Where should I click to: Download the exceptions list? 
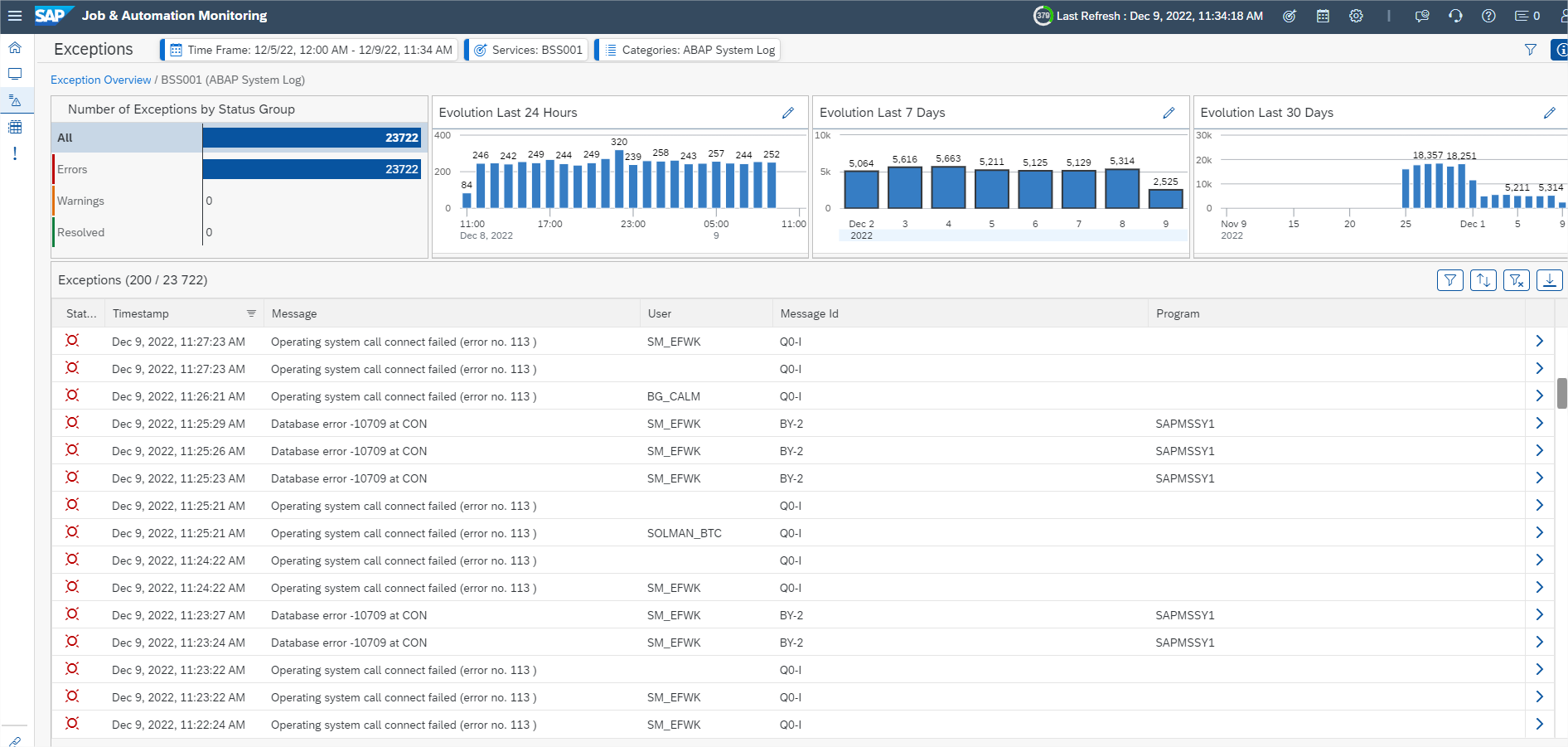coord(1549,280)
